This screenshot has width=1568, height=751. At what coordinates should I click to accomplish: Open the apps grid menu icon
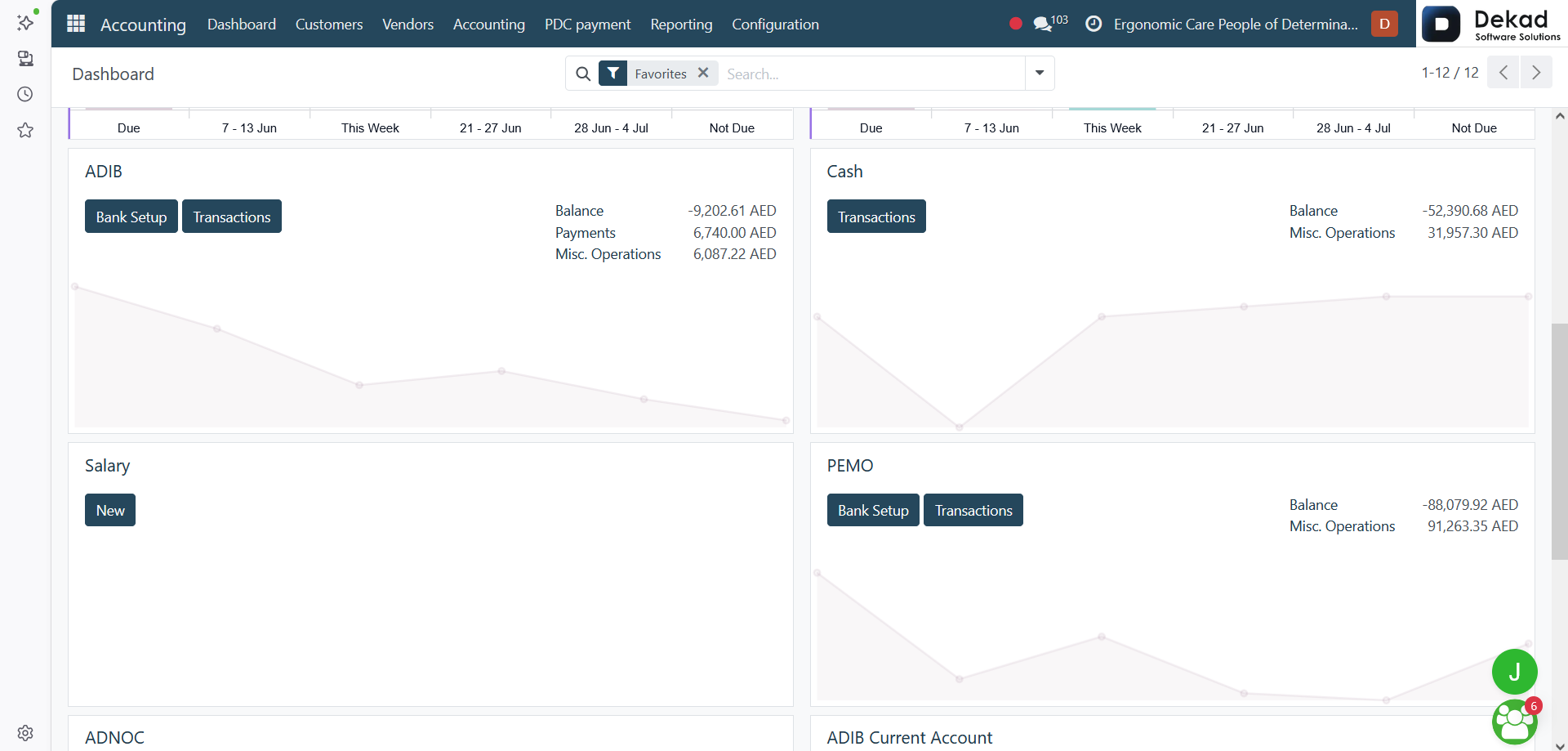coord(76,24)
